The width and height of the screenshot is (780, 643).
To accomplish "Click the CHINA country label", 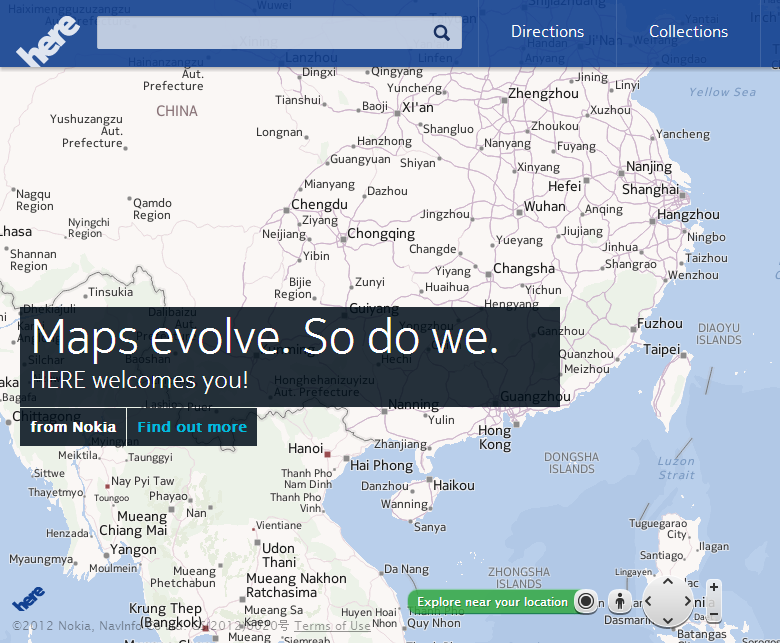I will (x=177, y=111).
